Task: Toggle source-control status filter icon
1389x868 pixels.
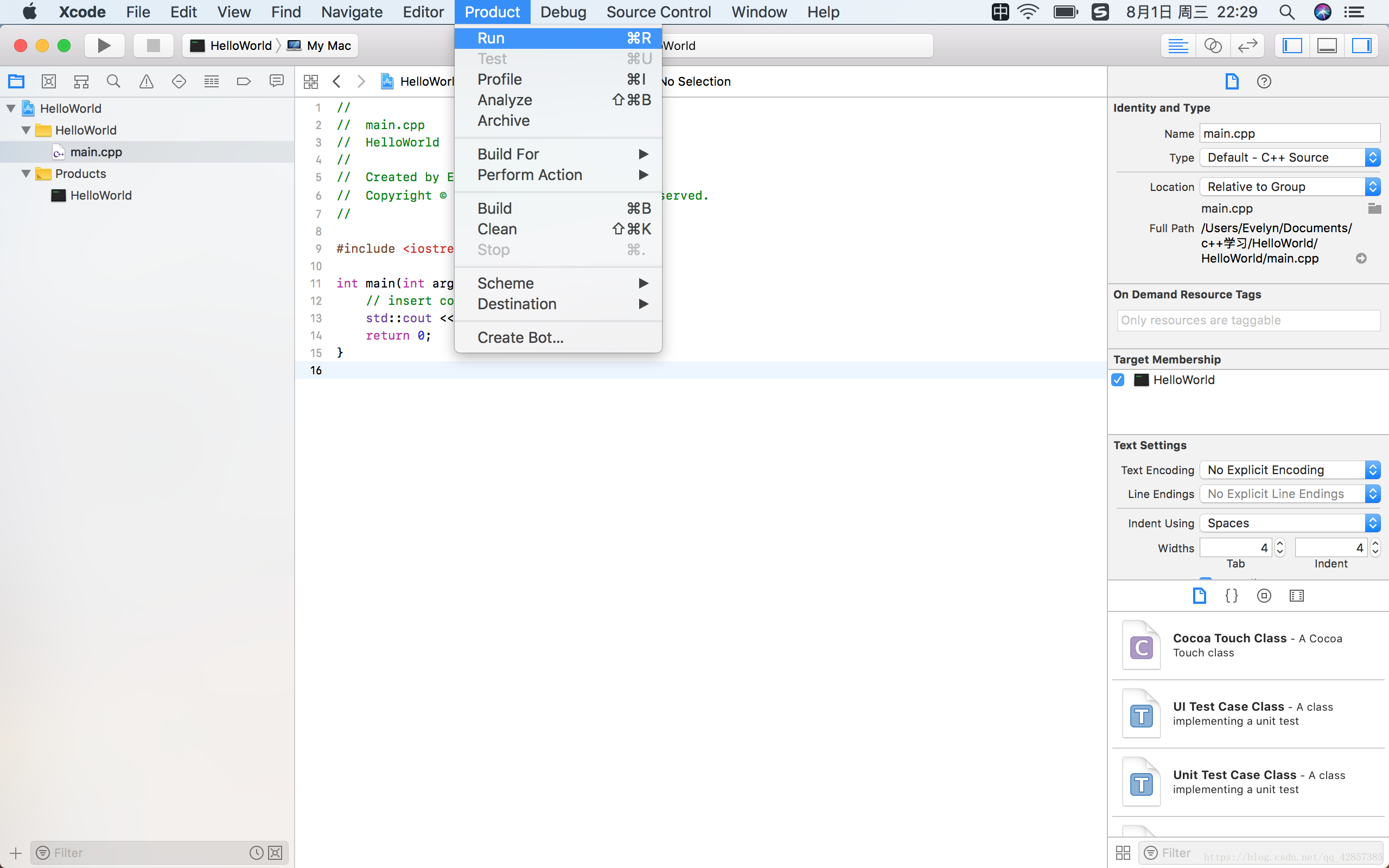Action: pyautogui.click(x=276, y=853)
